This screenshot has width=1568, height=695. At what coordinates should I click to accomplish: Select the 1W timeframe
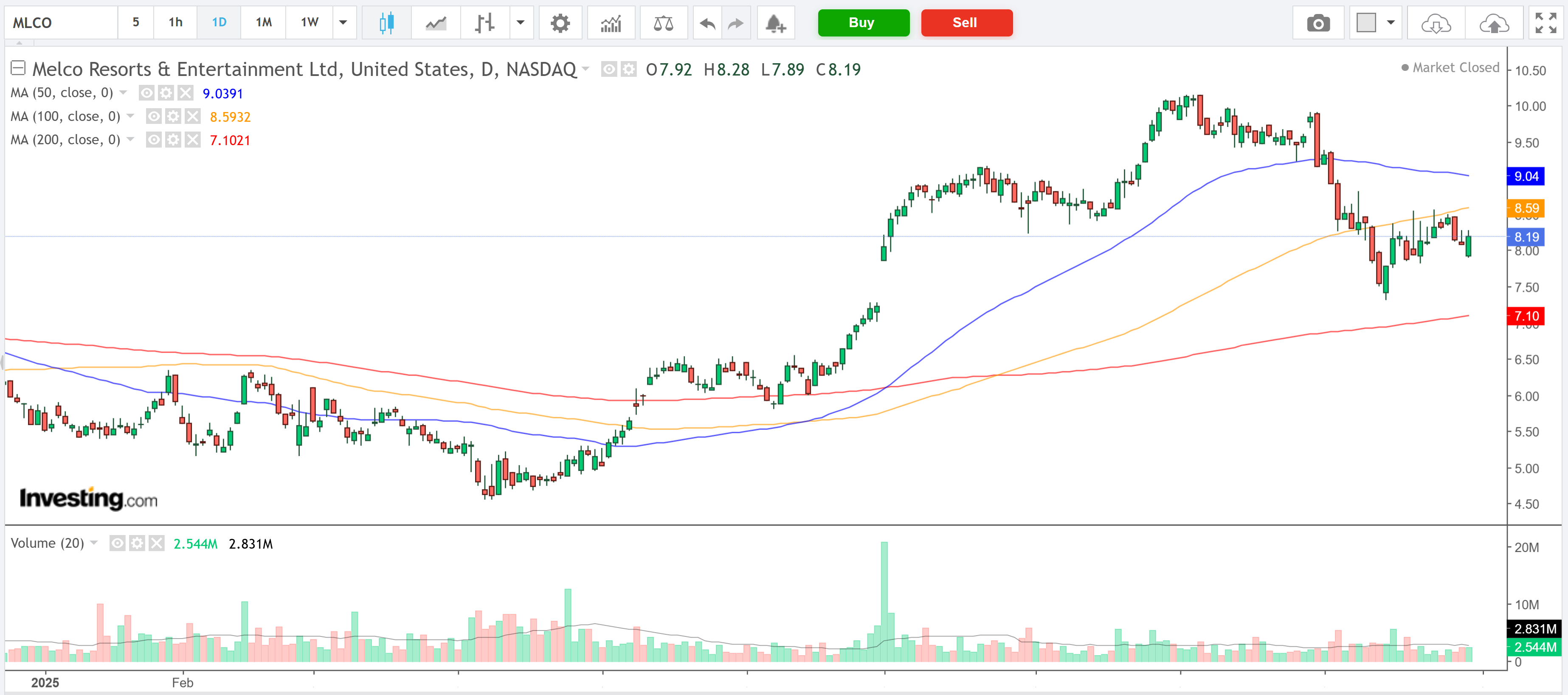[x=309, y=22]
